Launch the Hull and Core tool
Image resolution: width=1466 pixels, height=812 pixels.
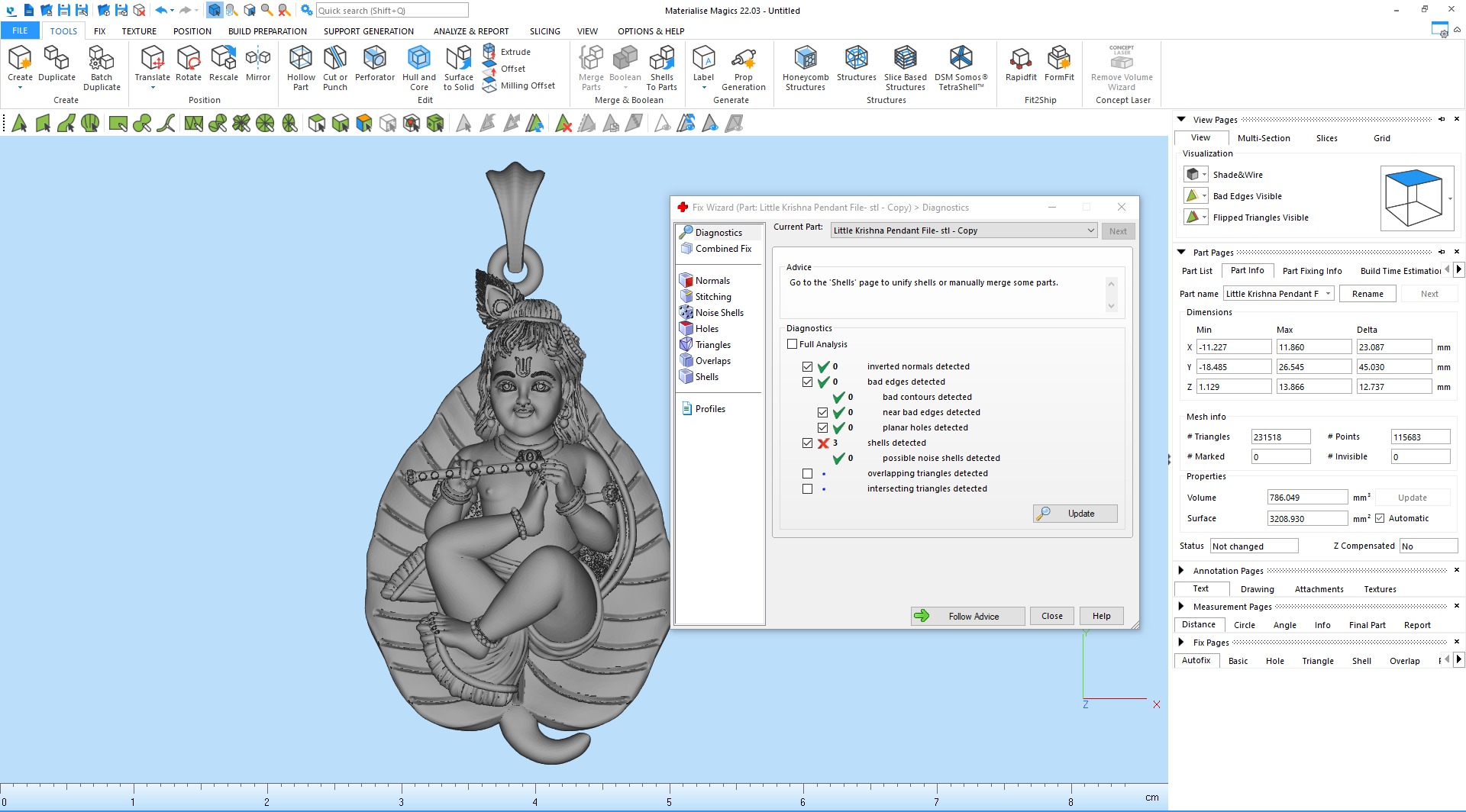coord(419,67)
